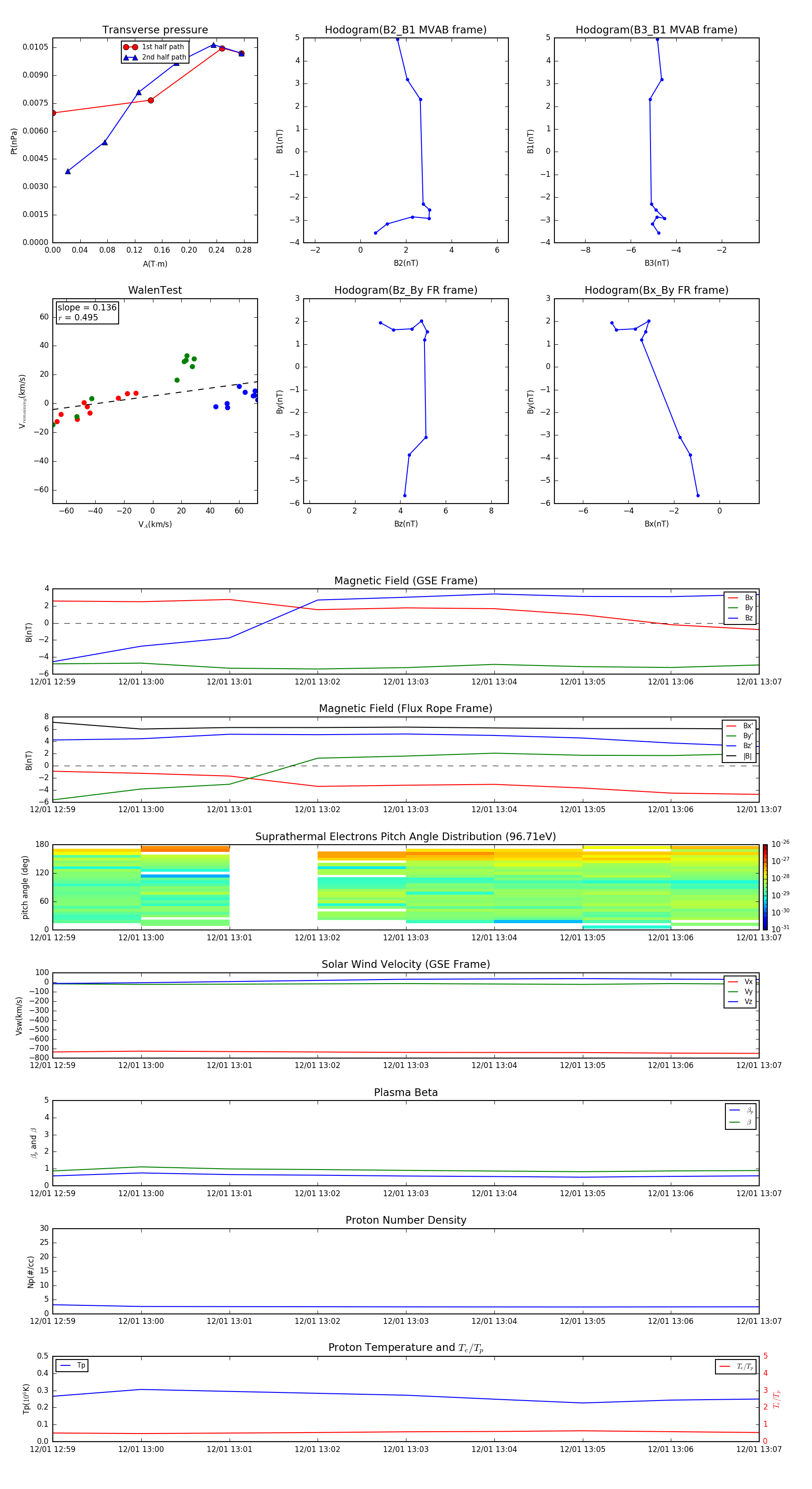
Task: Select the 'Np(#/cc)' y-axis label
Action: coord(31,1272)
